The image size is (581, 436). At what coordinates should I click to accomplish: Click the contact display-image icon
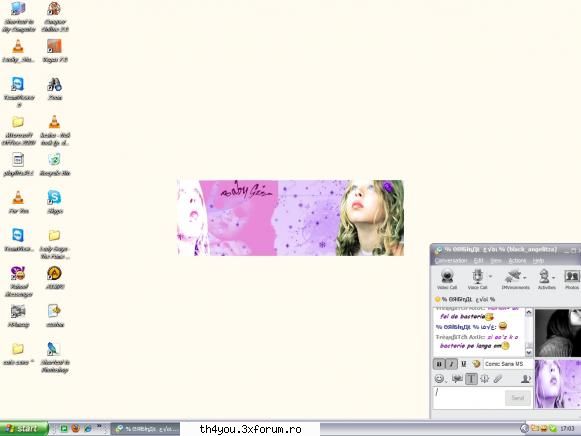(x=525, y=379)
